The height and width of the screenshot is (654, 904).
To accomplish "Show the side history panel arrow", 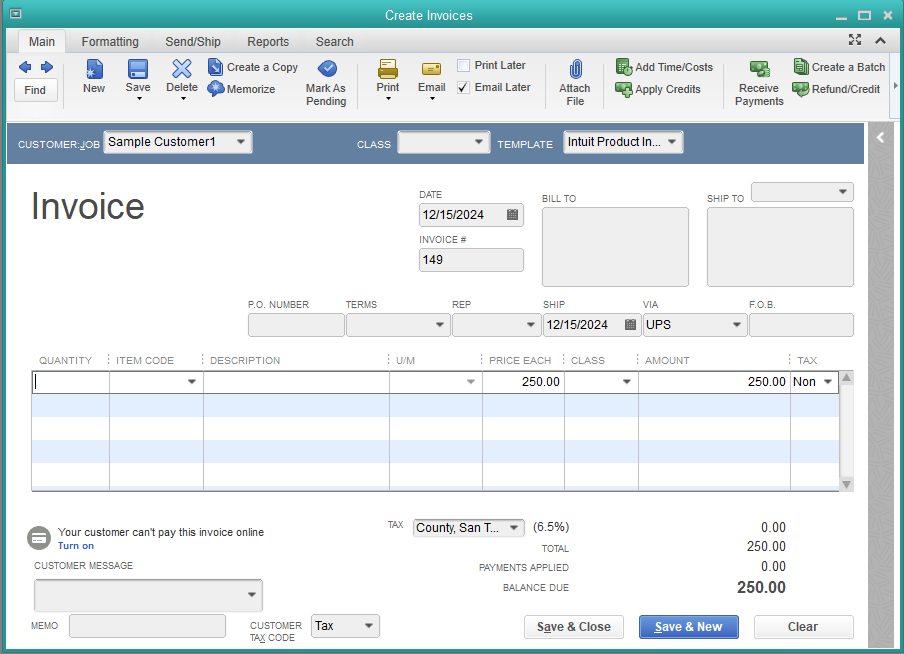I will 880,137.
